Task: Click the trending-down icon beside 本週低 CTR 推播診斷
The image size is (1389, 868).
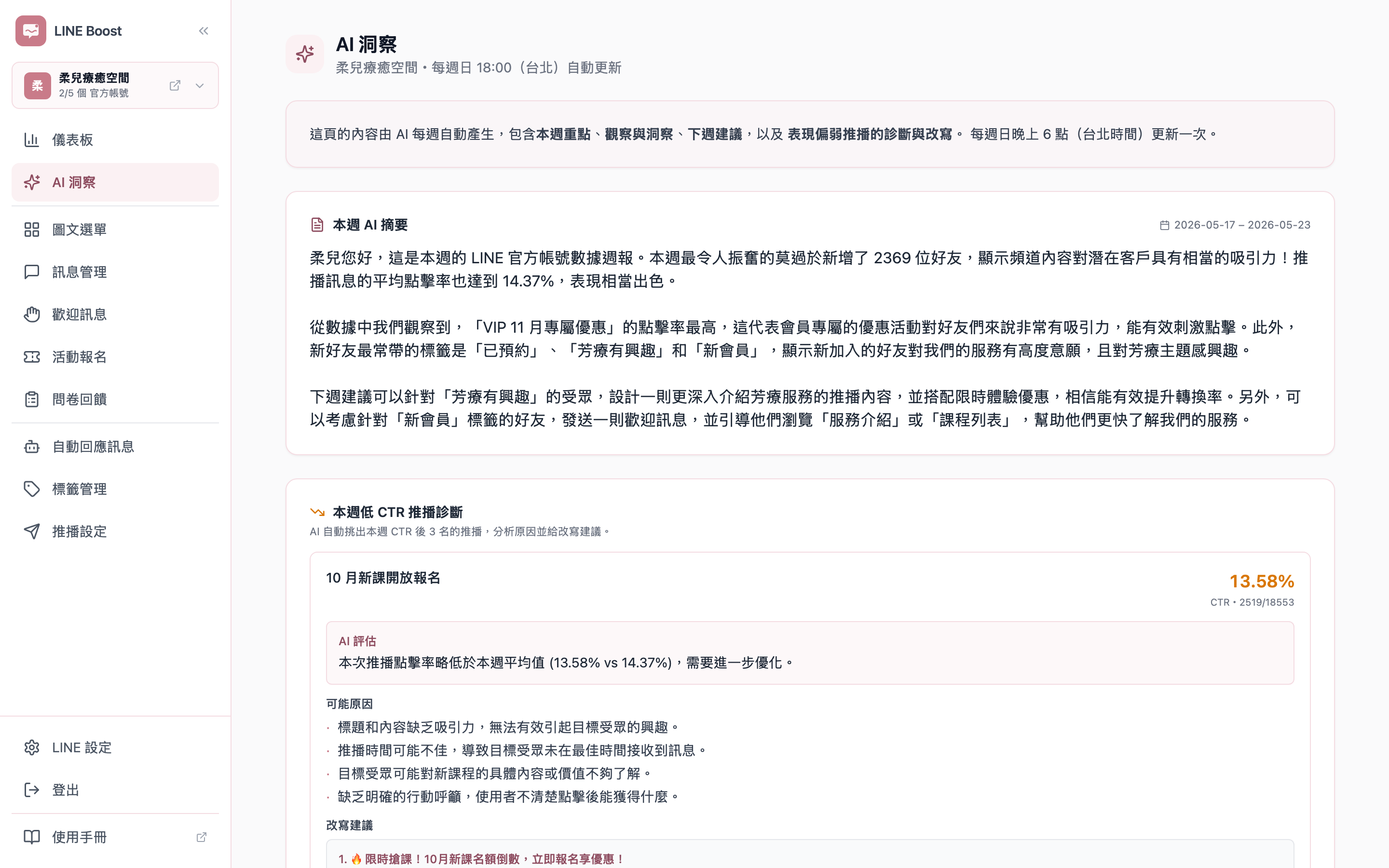Action: click(317, 512)
